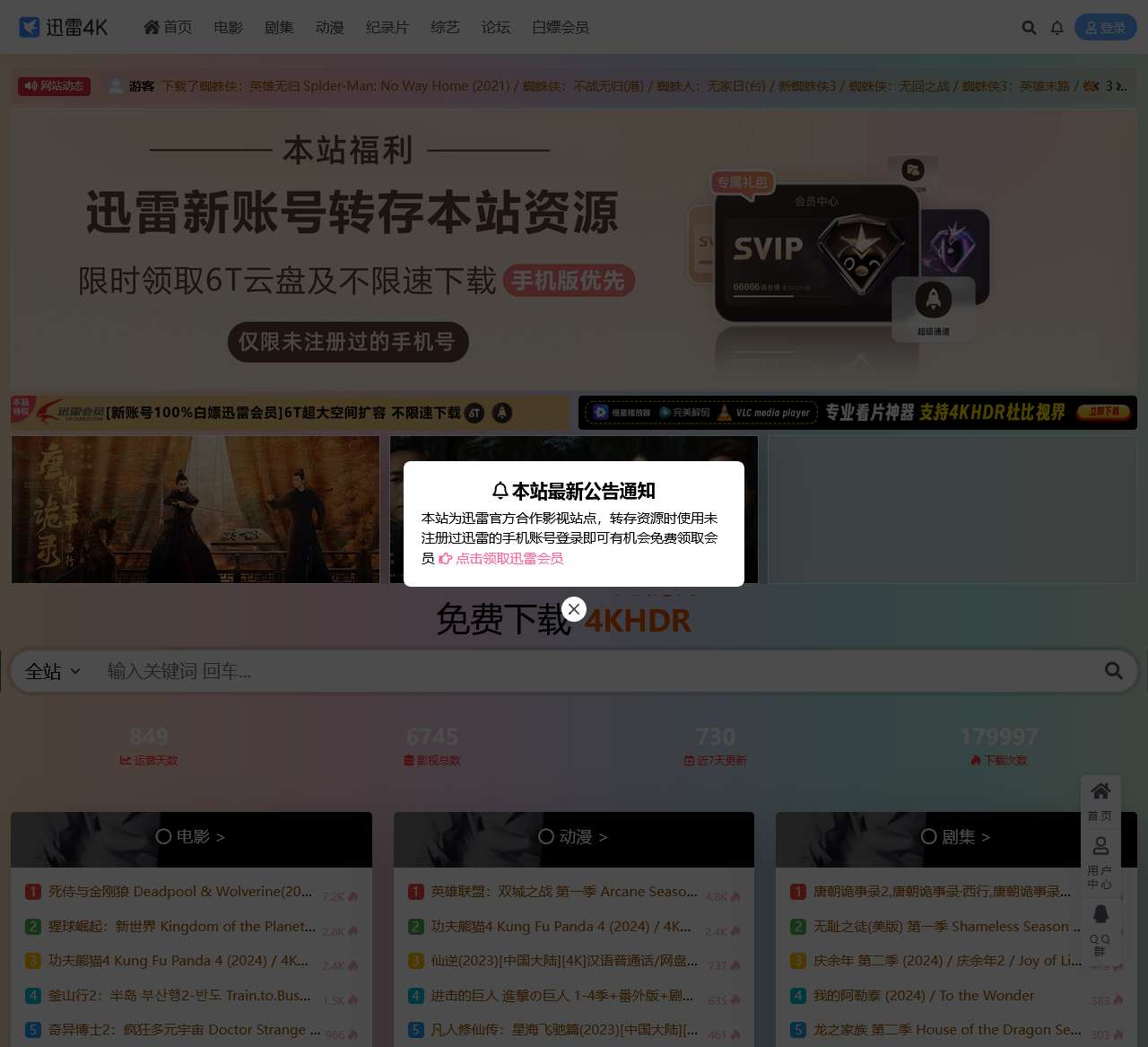Viewport: 1148px width, 1047px height.
Task: Click the 网站动态 red badge
Action: 54,86
